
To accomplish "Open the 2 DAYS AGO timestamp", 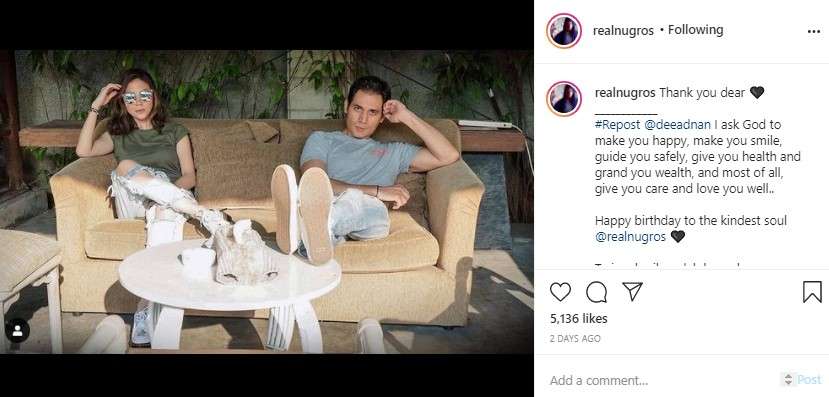I will click(x=575, y=339).
